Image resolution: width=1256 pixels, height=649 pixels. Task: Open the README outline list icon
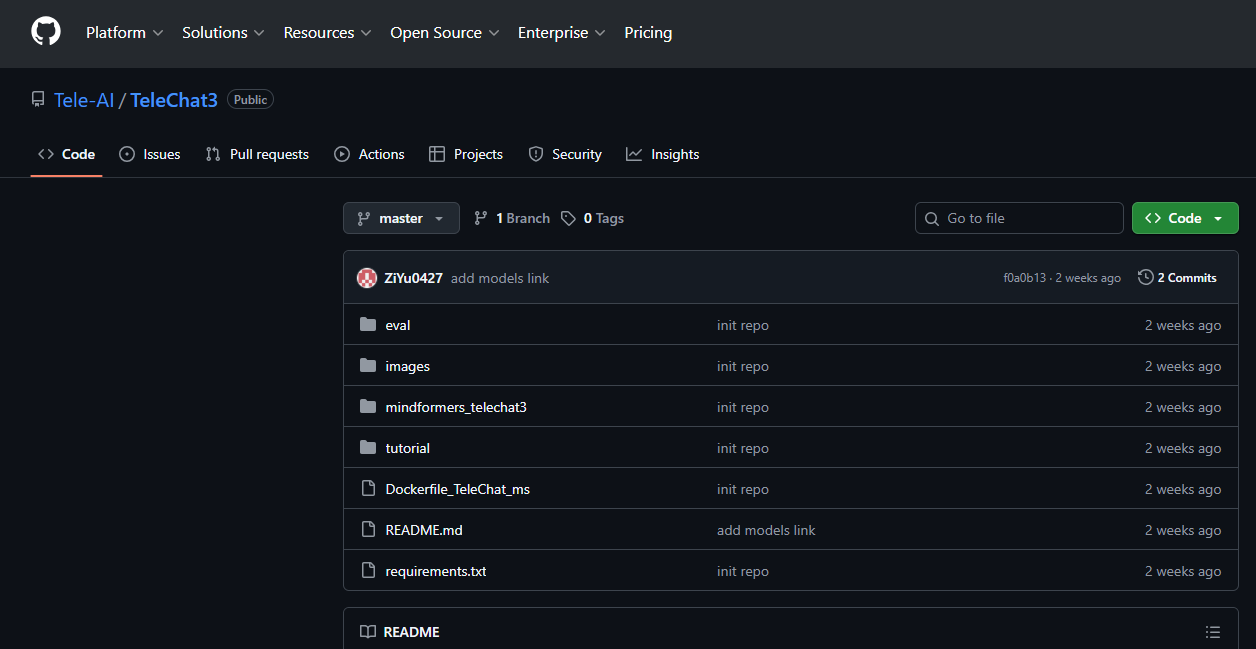[1213, 631]
